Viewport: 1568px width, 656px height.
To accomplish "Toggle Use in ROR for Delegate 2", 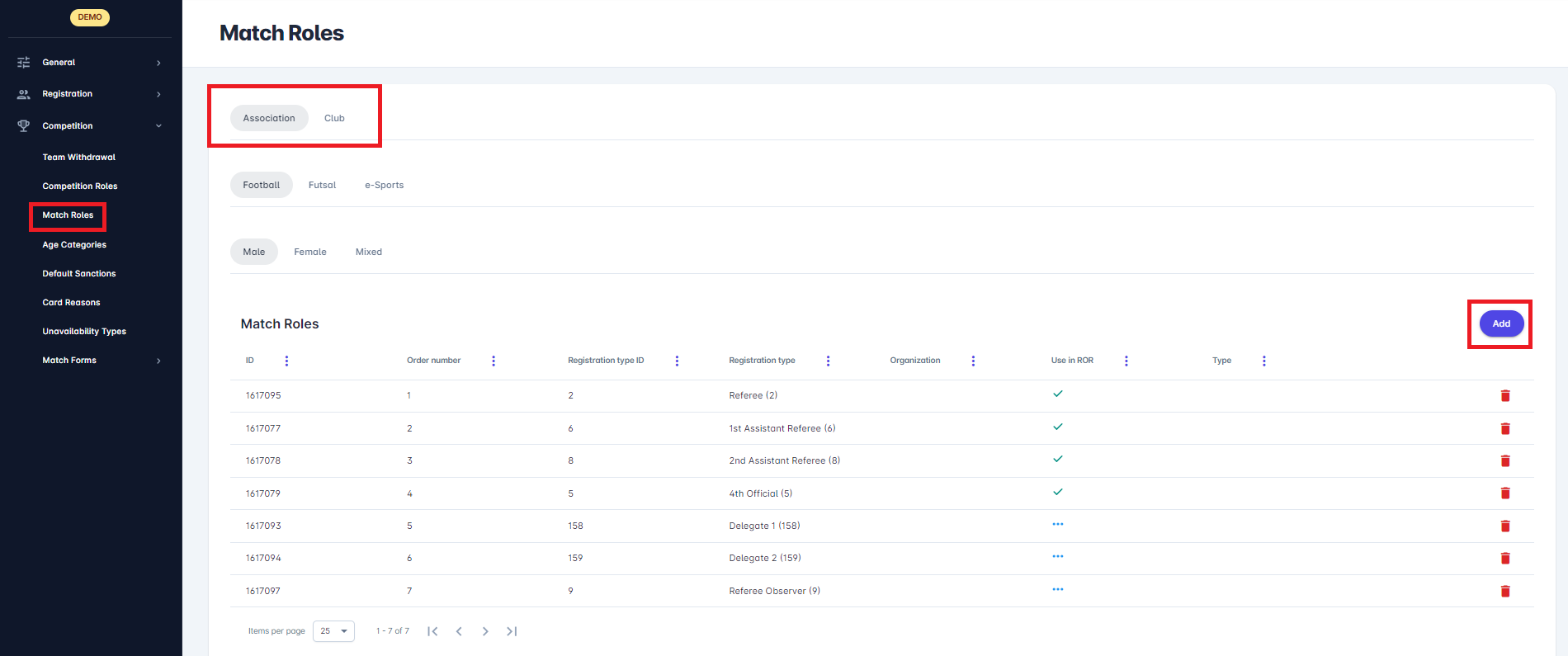I will click(1057, 557).
